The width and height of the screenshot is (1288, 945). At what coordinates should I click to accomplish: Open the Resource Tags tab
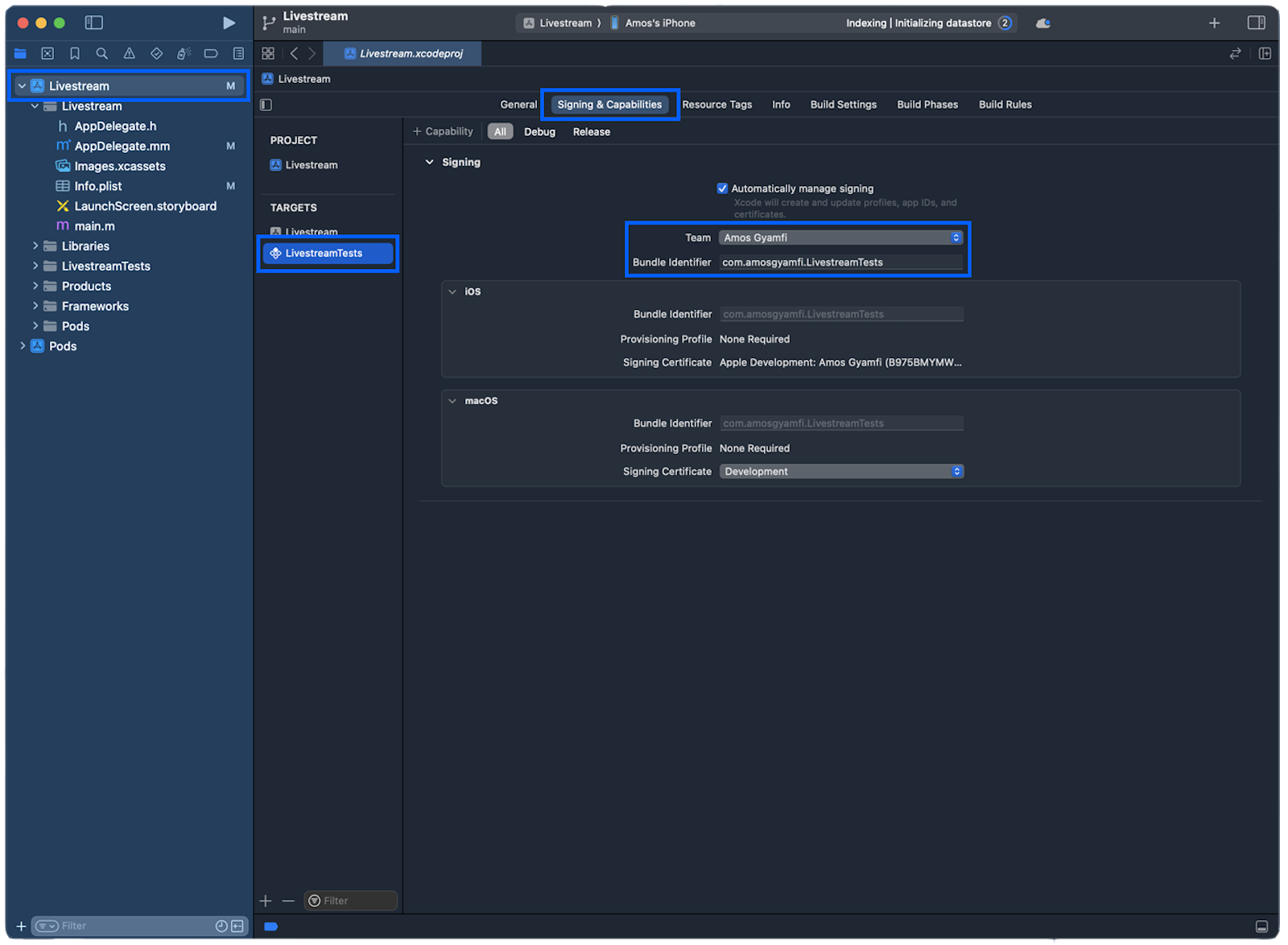coord(716,104)
